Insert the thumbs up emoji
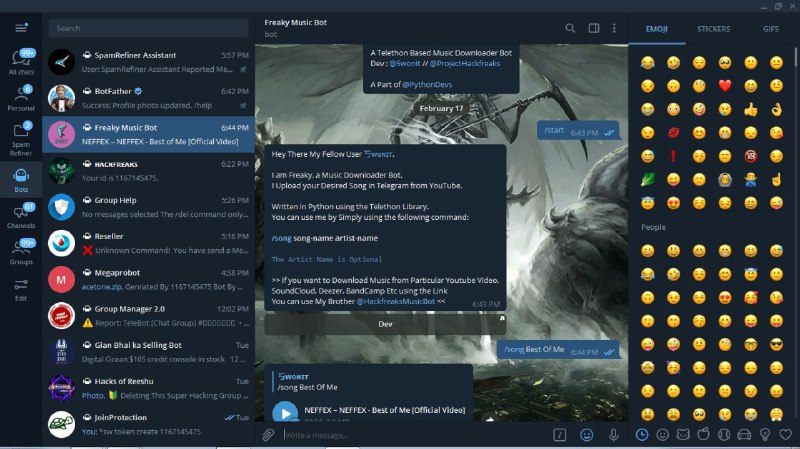Screen dimensions: 800x449 (x=751, y=109)
